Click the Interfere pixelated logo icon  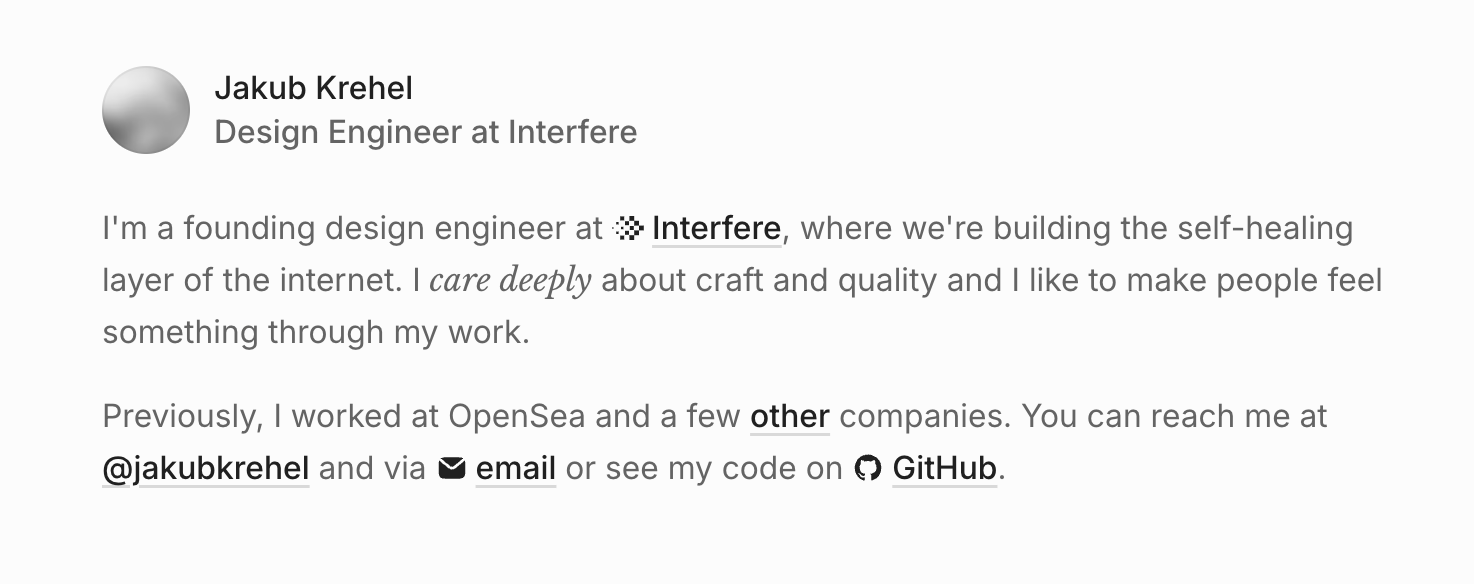pyautogui.click(x=628, y=229)
